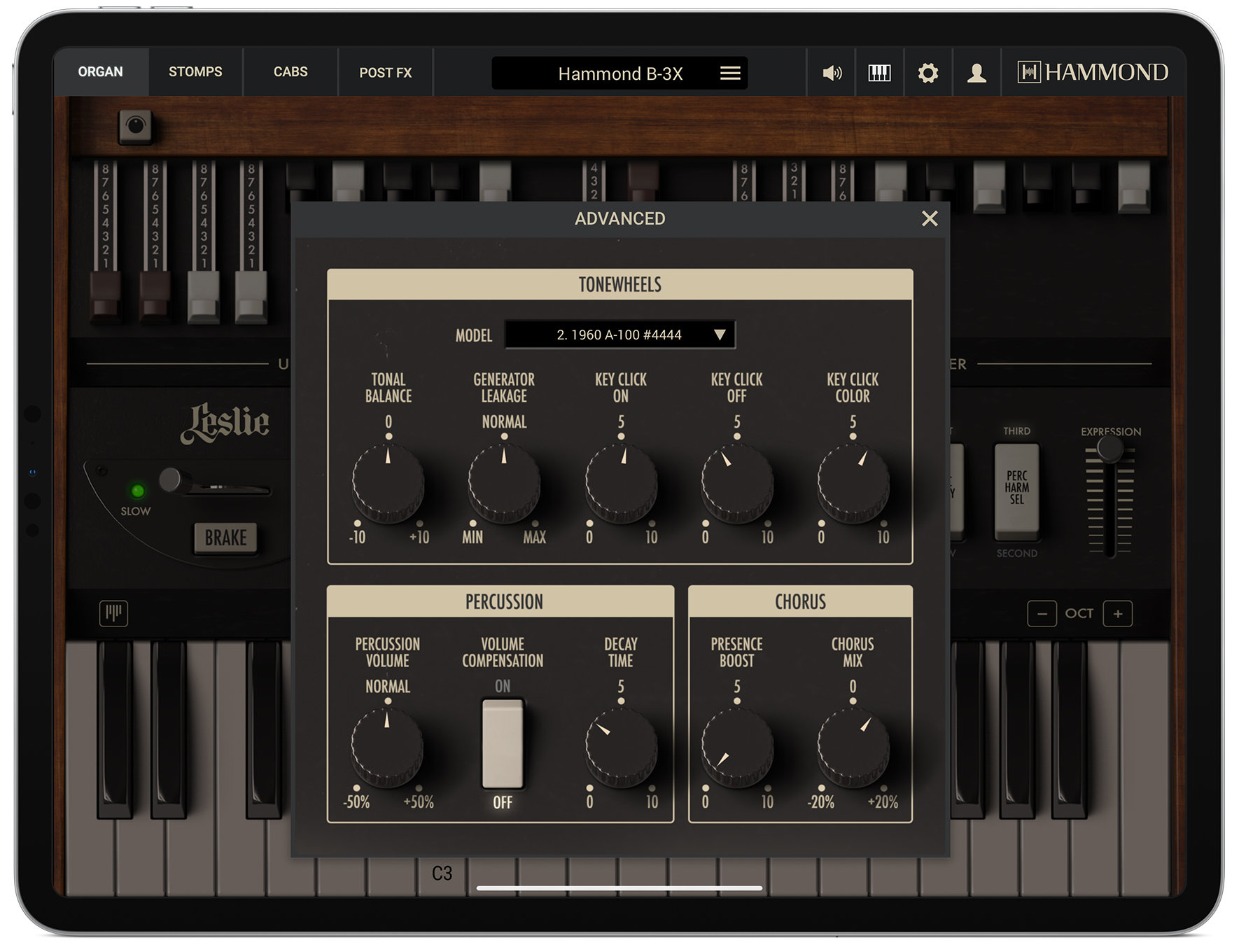Open the Tonewheels MODEL dropdown

pos(619,335)
